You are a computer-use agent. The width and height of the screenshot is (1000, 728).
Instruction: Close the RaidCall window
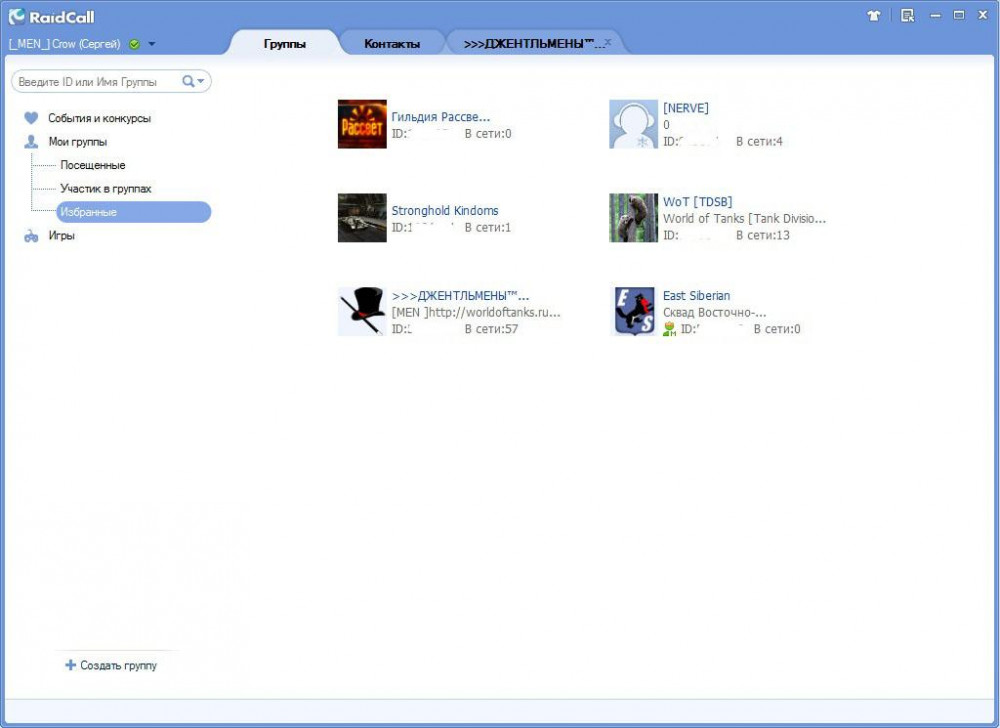pyautogui.click(x=983, y=15)
